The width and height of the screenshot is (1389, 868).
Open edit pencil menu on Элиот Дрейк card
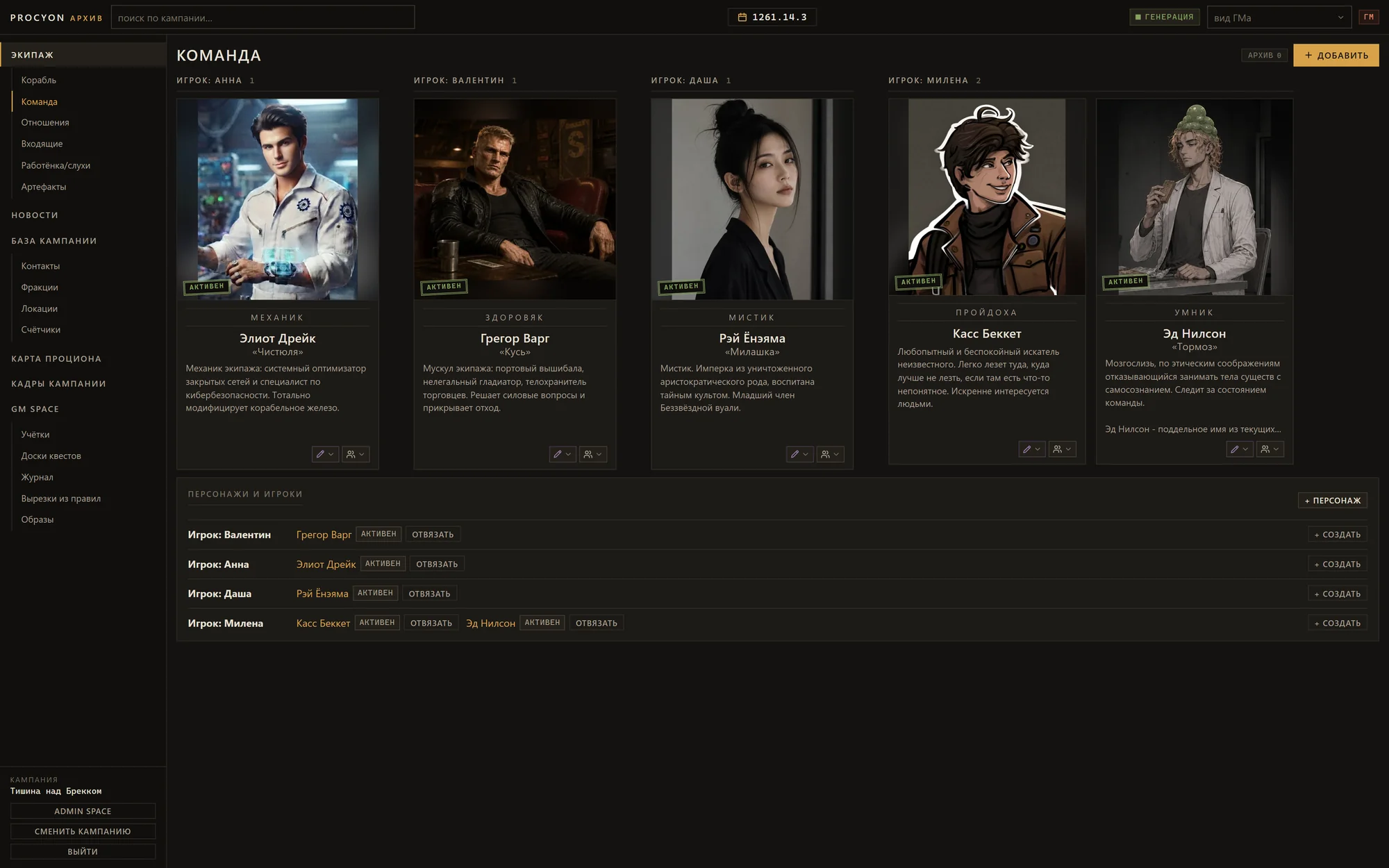(x=325, y=454)
